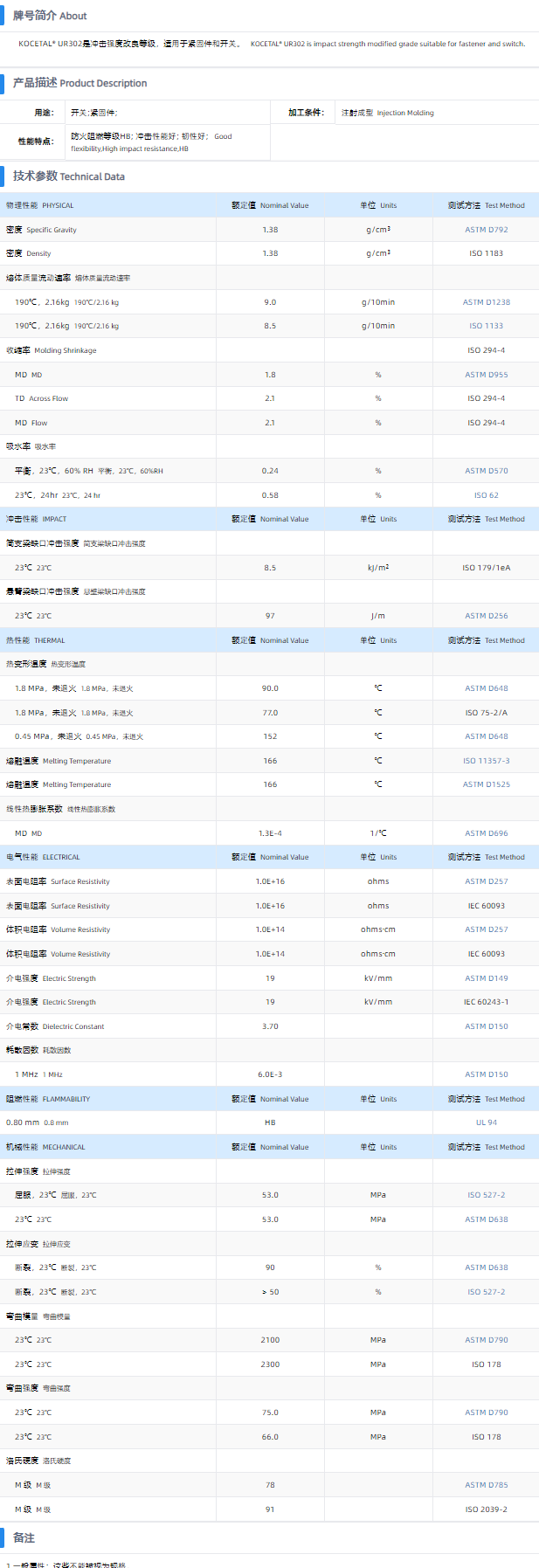Screen dimensions: 539x1568
Task: Open the ASTM D570 water absorption link
Action: tap(486, 471)
